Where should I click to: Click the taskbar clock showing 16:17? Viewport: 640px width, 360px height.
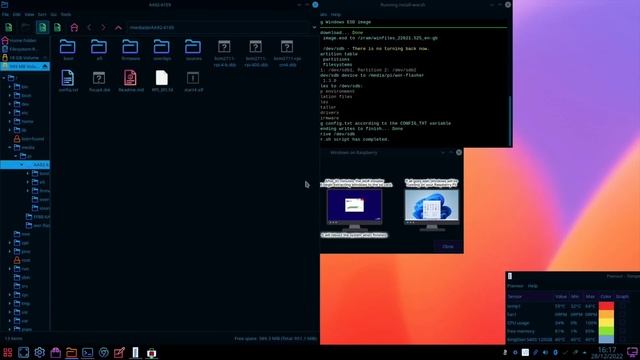point(607,353)
